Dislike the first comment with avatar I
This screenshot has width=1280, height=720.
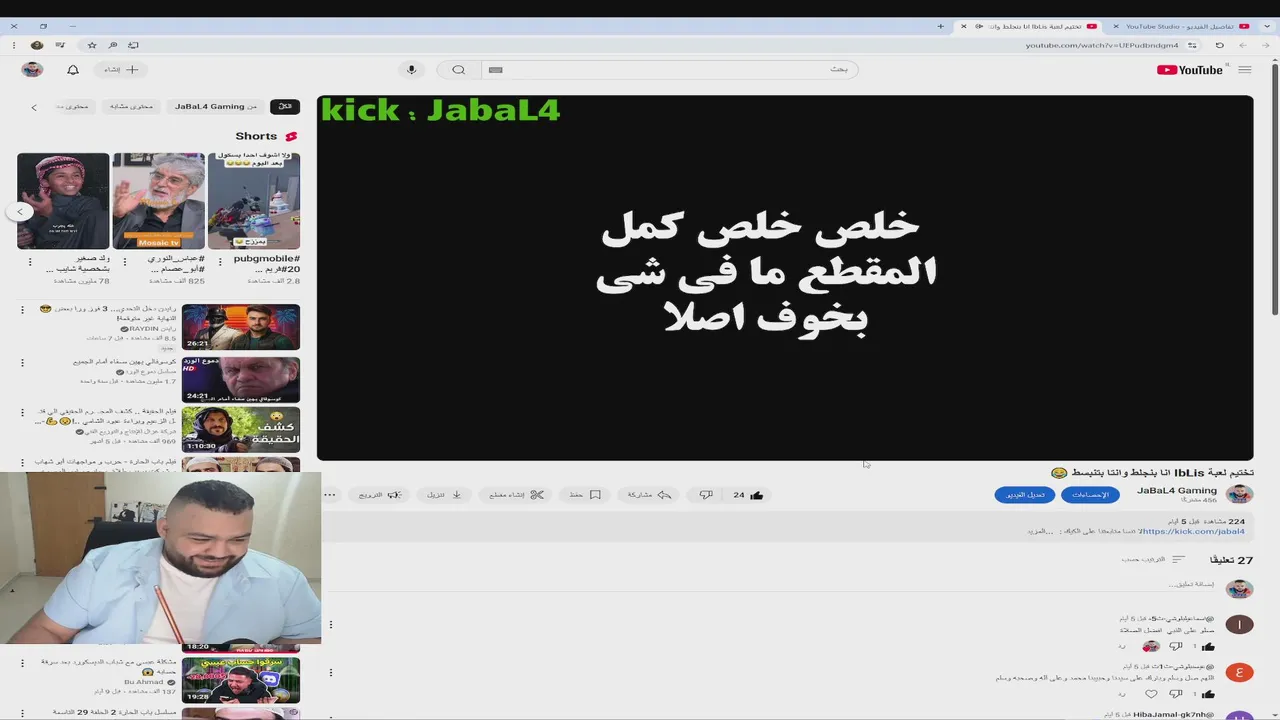click(1176, 647)
